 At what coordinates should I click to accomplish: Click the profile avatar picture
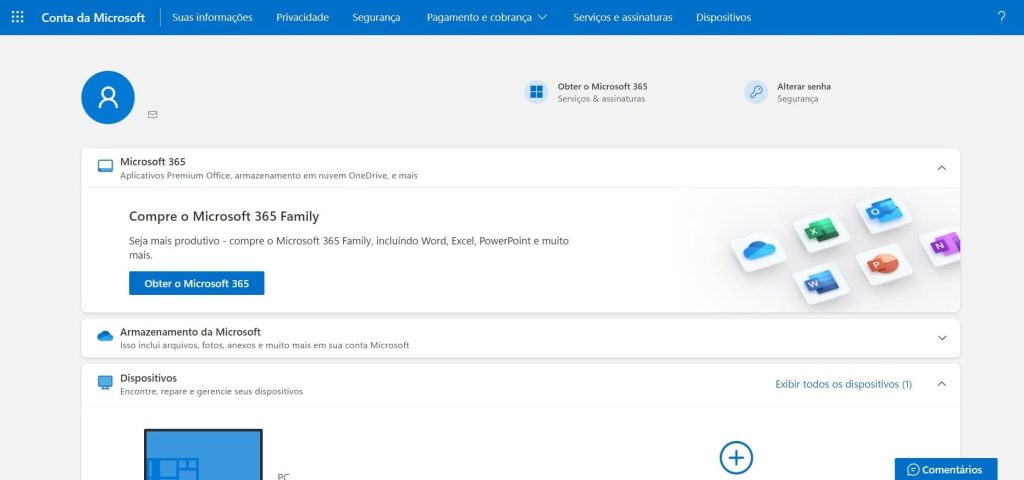[108, 97]
